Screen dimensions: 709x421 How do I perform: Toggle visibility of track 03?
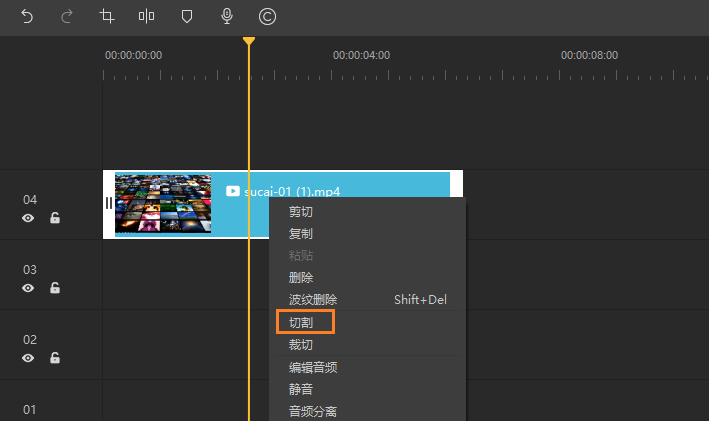(x=28, y=288)
